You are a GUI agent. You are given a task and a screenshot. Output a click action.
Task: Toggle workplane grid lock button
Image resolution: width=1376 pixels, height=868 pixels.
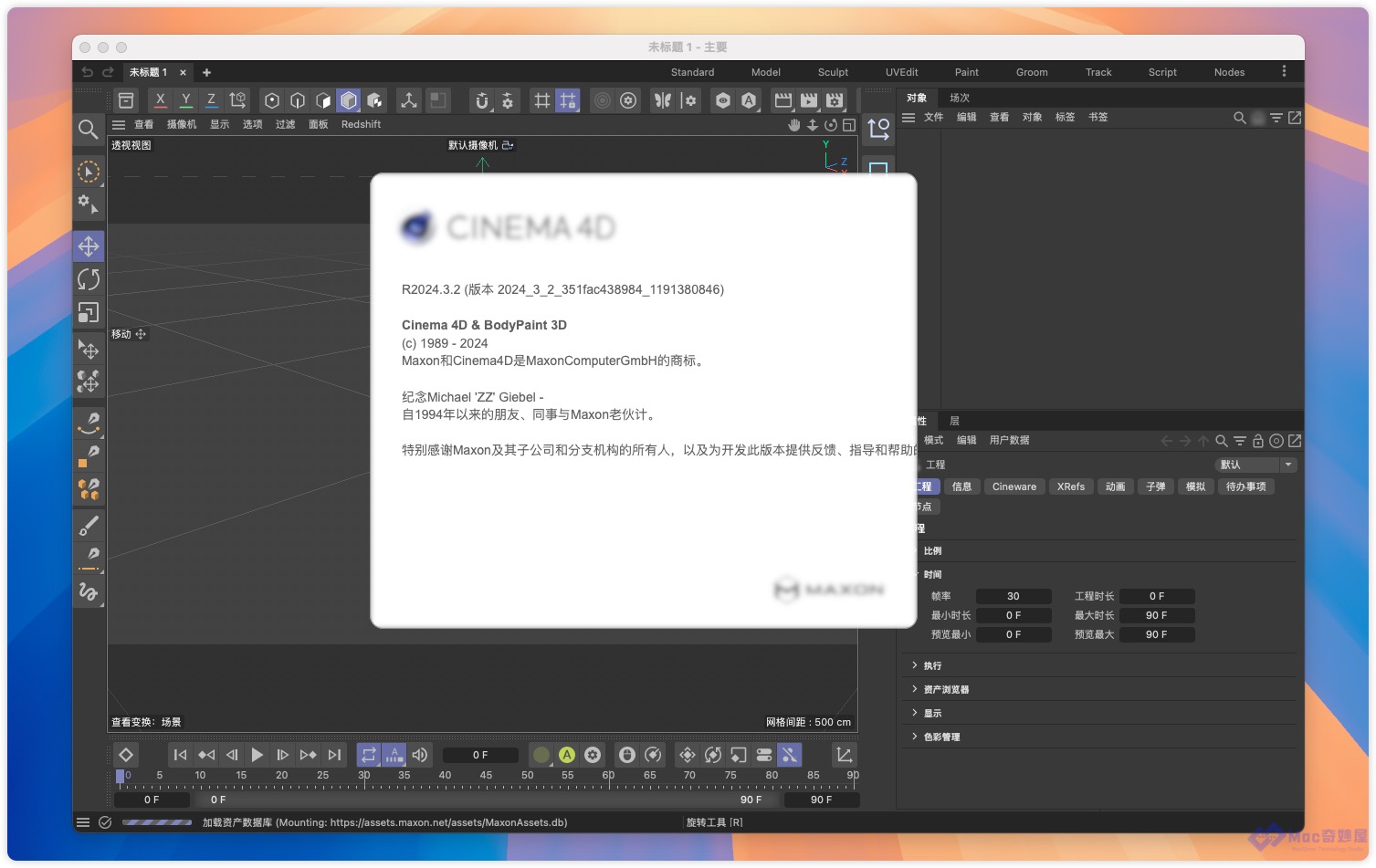(568, 100)
